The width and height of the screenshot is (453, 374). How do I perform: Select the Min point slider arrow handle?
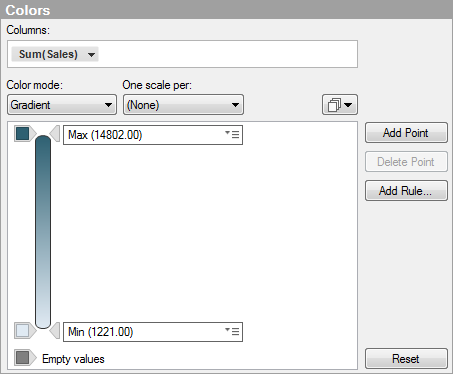click(55, 331)
